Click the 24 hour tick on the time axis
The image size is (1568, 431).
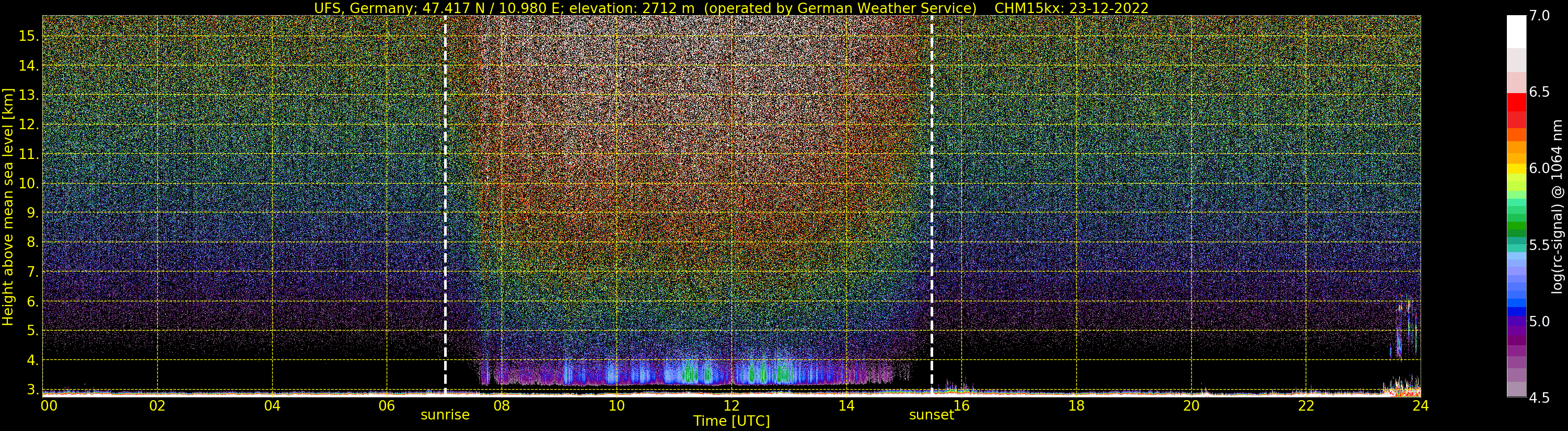(x=1420, y=405)
